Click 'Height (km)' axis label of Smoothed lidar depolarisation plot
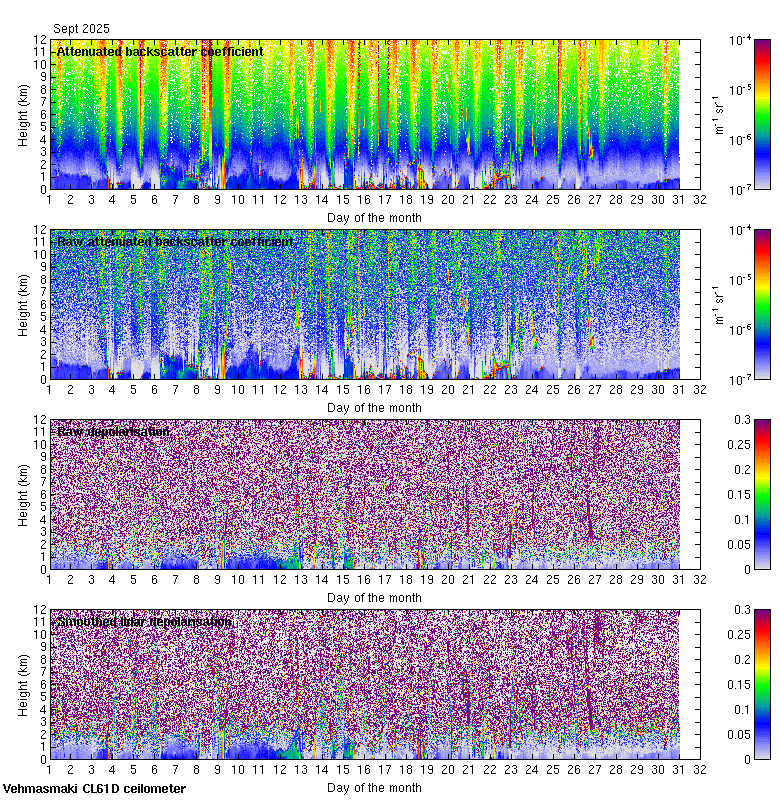The width and height of the screenshot is (780, 800). [23, 685]
